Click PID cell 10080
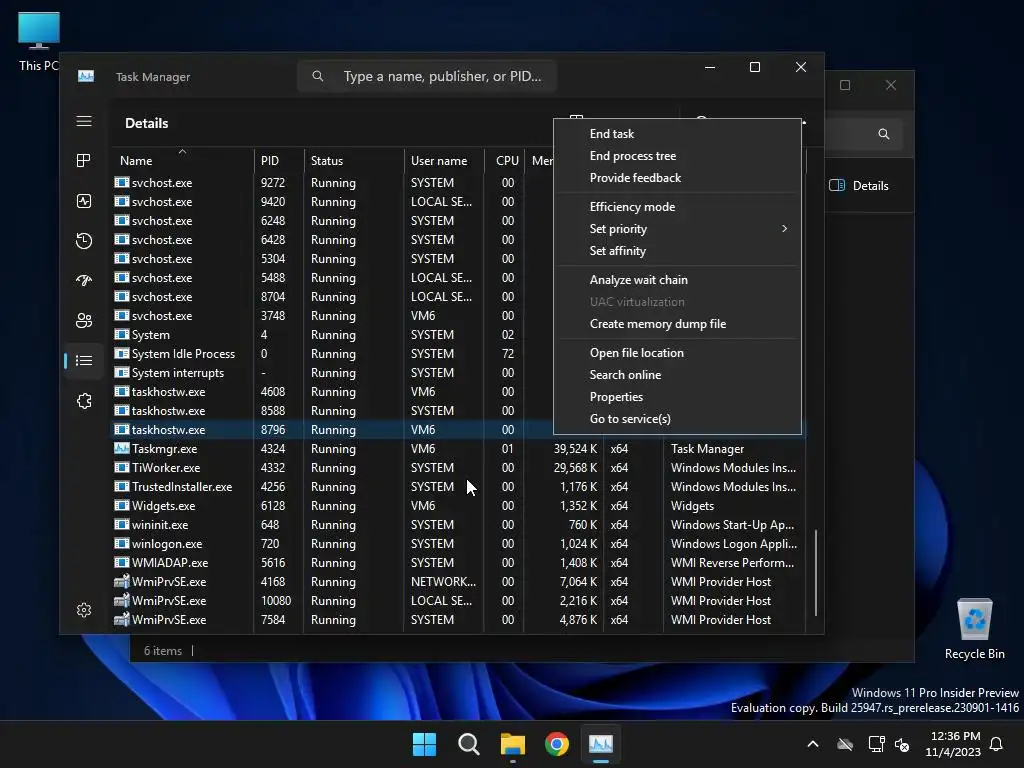This screenshot has height=768, width=1024. 276,600
